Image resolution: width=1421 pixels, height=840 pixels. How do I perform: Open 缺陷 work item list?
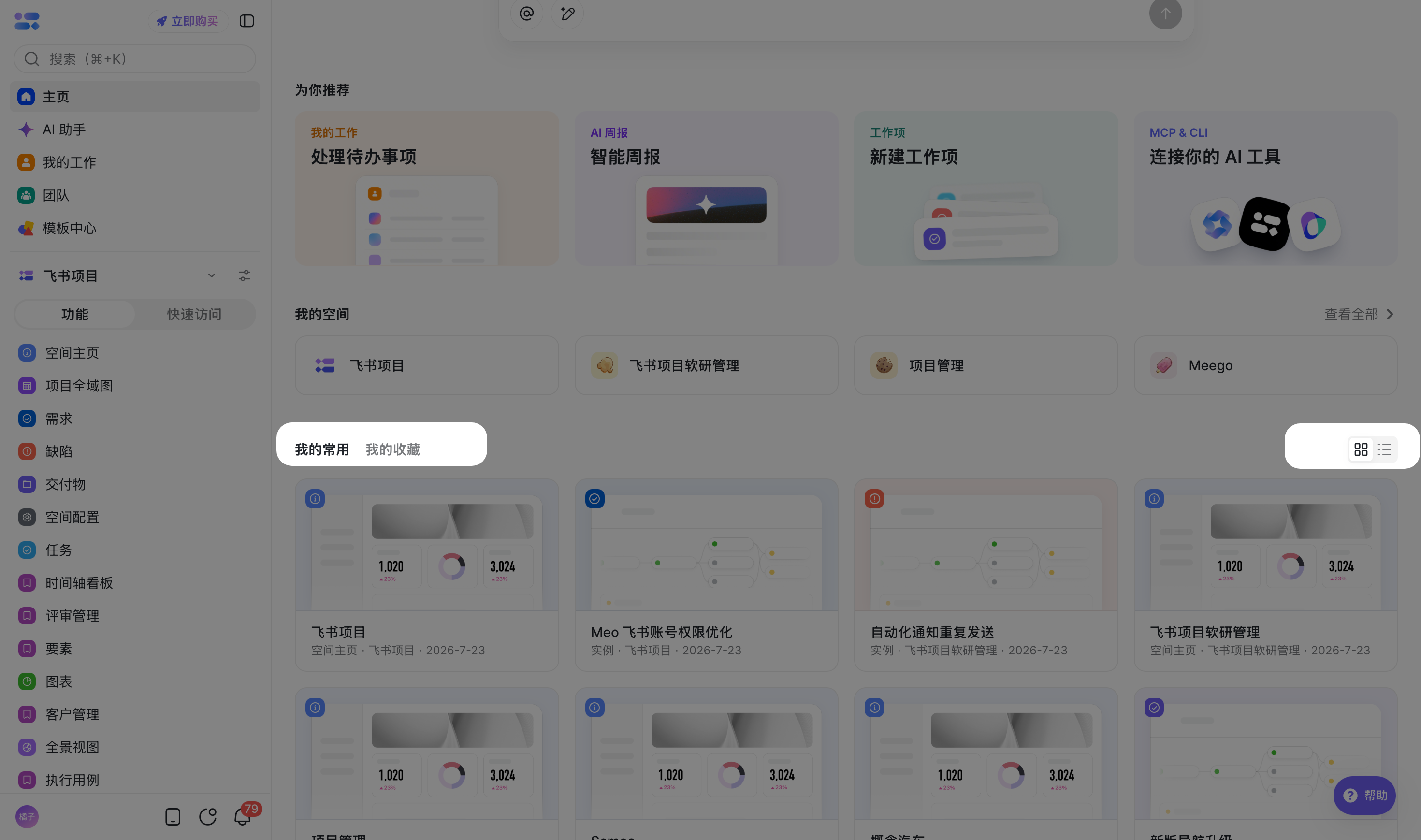(x=135, y=451)
